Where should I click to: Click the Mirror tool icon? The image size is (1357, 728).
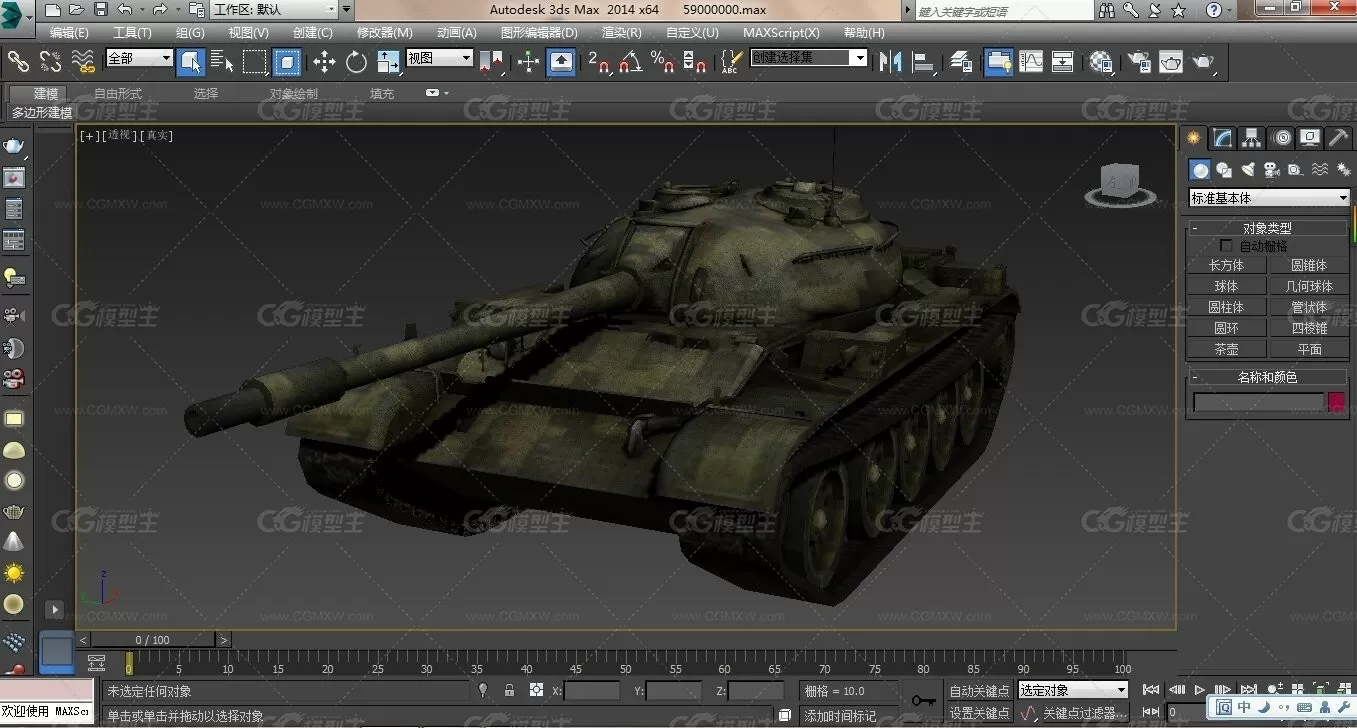[x=889, y=62]
